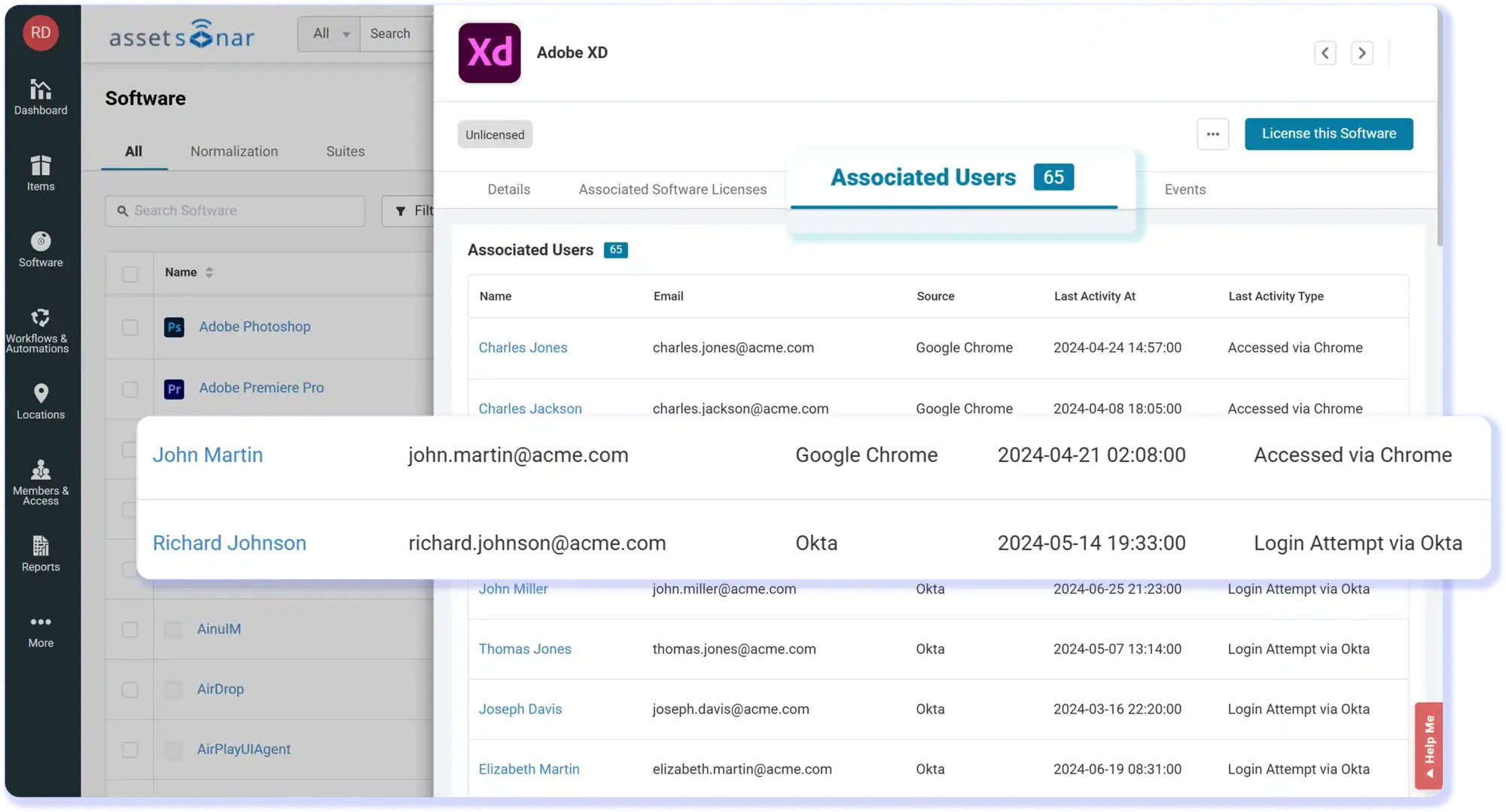This screenshot has width=1506, height=812.
Task: Click the Adobe Photoshop Ps icon
Action: (174, 327)
